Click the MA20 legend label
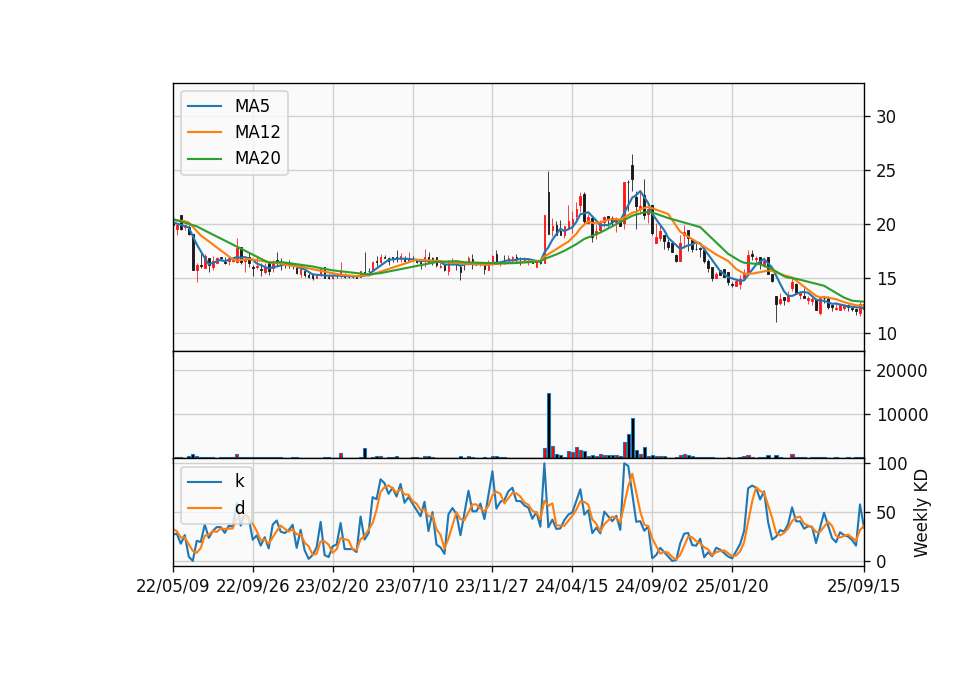This screenshot has width=960, height=690. point(257,158)
